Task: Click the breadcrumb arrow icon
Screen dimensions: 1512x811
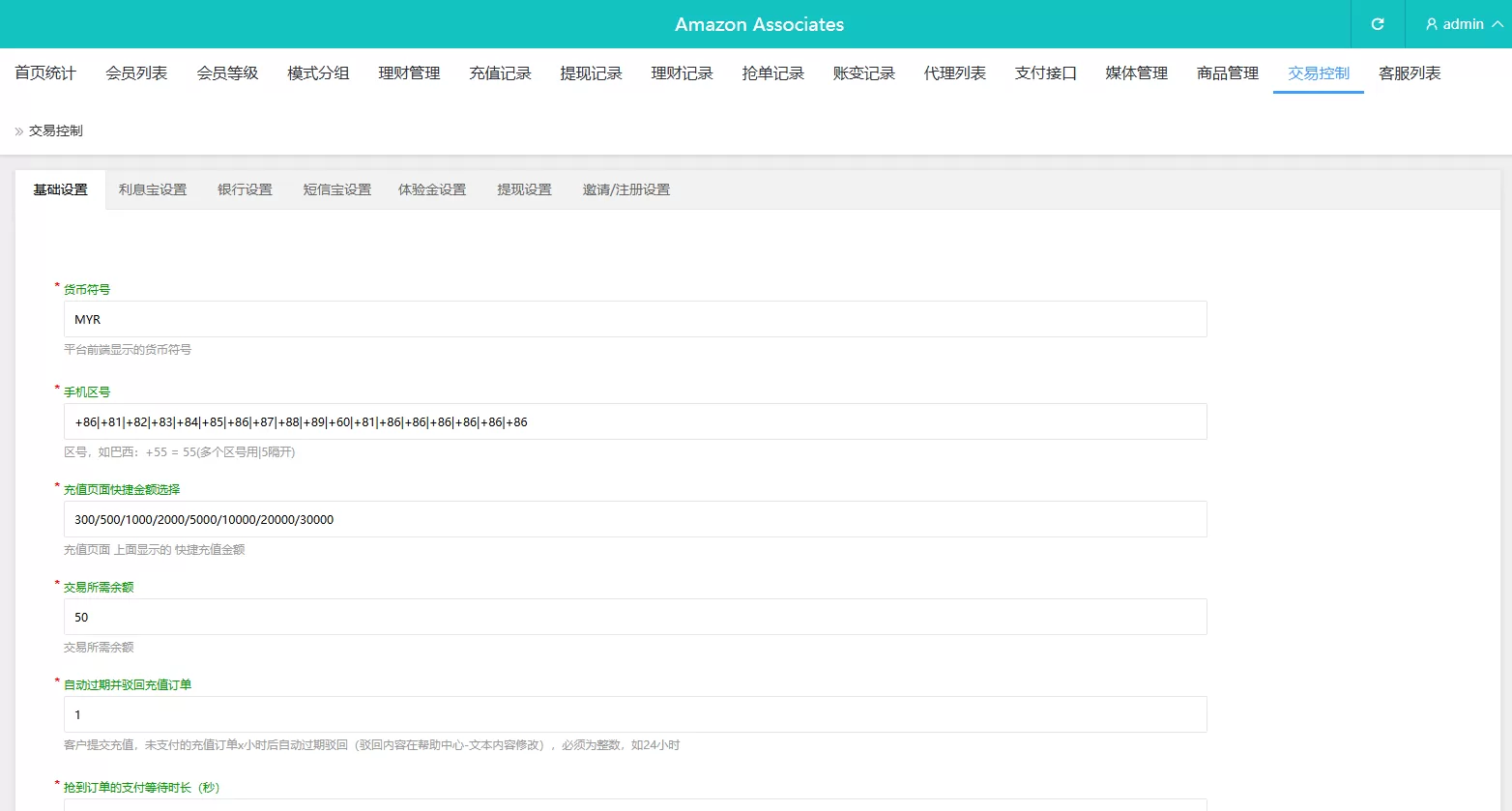Action: 15,130
